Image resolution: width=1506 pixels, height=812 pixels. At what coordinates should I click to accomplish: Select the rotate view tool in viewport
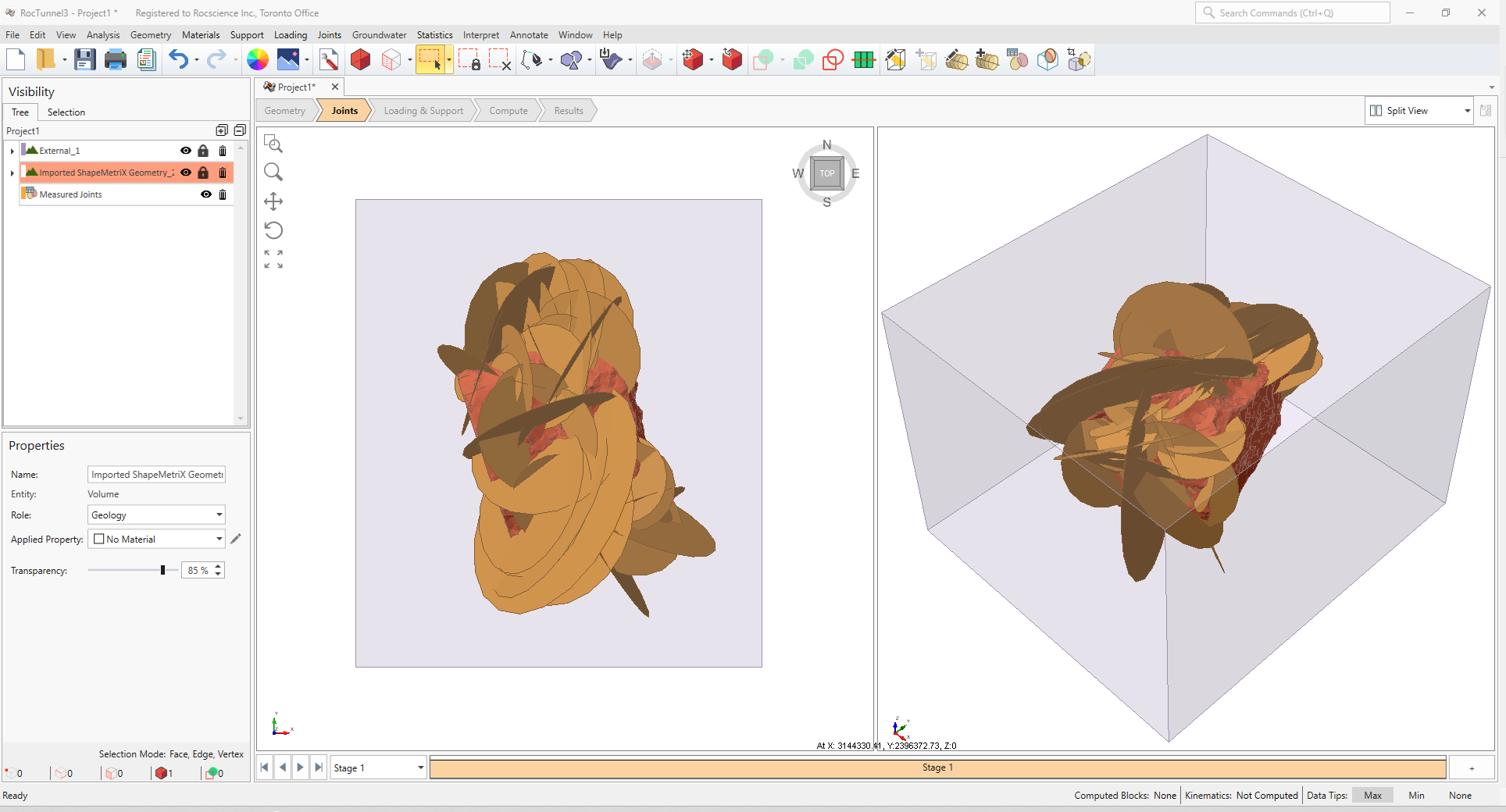coord(273,230)
